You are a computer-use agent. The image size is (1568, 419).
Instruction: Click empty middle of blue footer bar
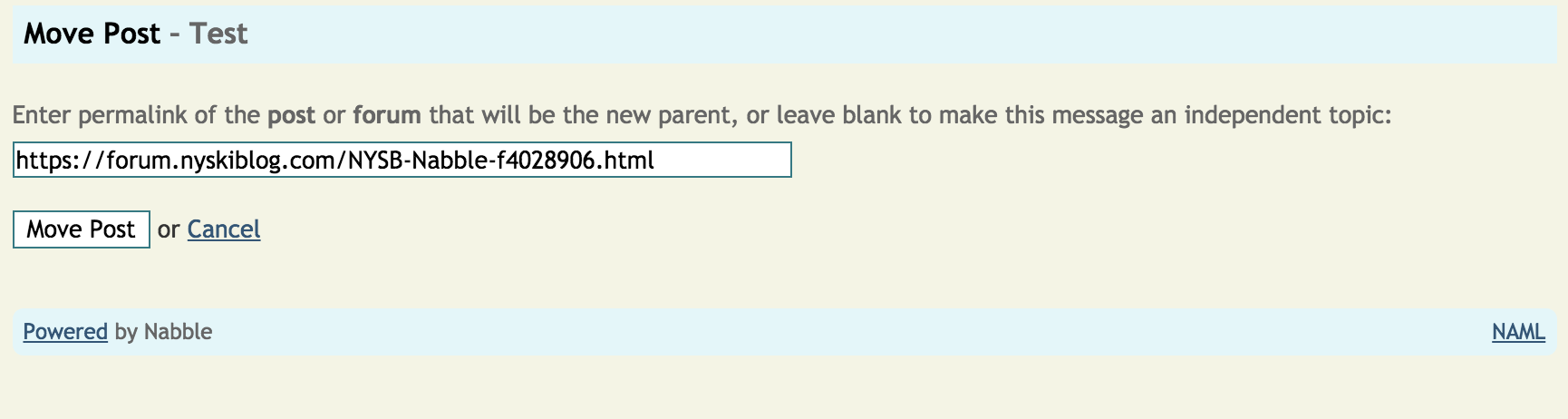816,332
